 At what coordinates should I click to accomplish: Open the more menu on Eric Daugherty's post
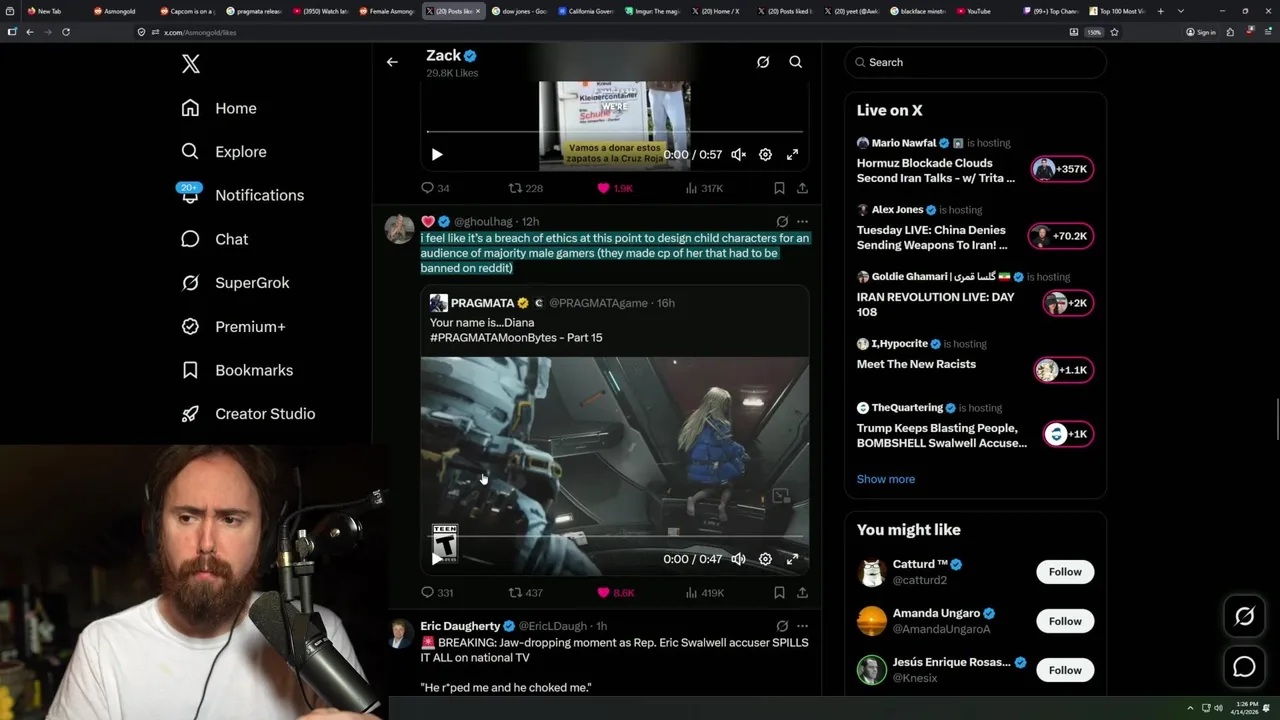(x=802, y=626)
